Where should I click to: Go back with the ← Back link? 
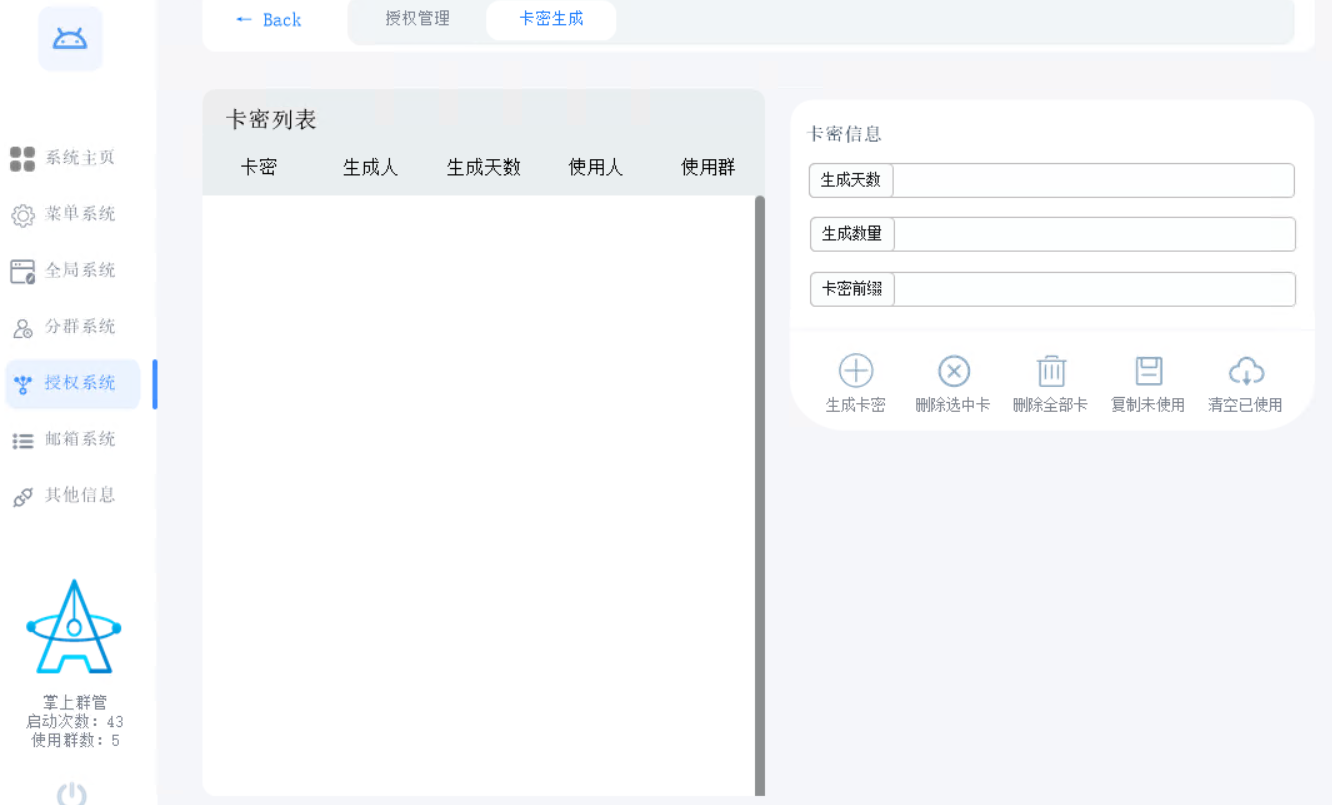coord(268,19)
